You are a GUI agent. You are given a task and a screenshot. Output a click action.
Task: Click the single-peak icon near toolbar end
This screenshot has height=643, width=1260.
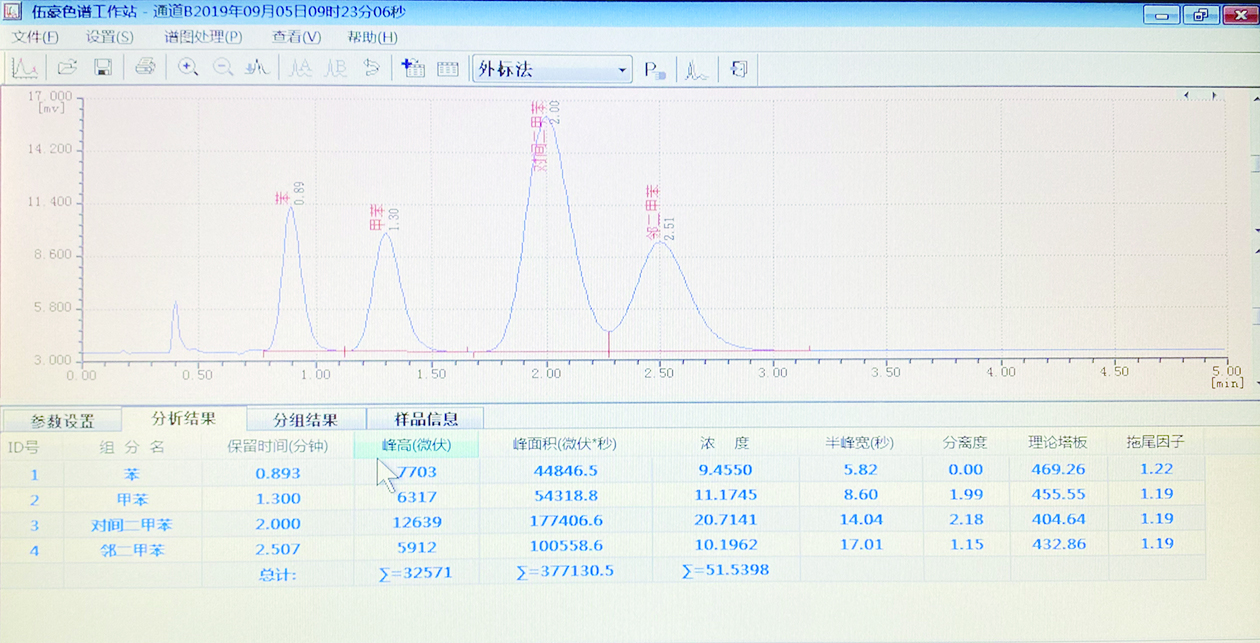click(x=697, y=70)
